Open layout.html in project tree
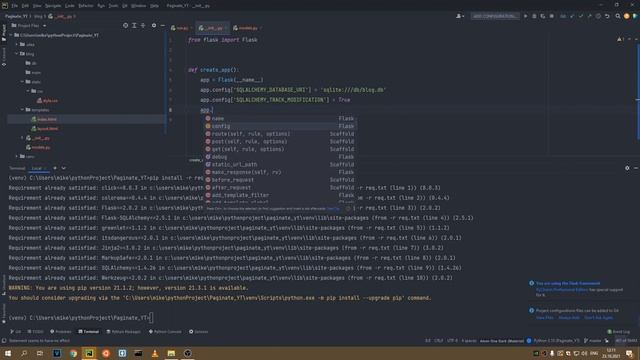Screen dimensions: 640x360 (x=47, y=129)
